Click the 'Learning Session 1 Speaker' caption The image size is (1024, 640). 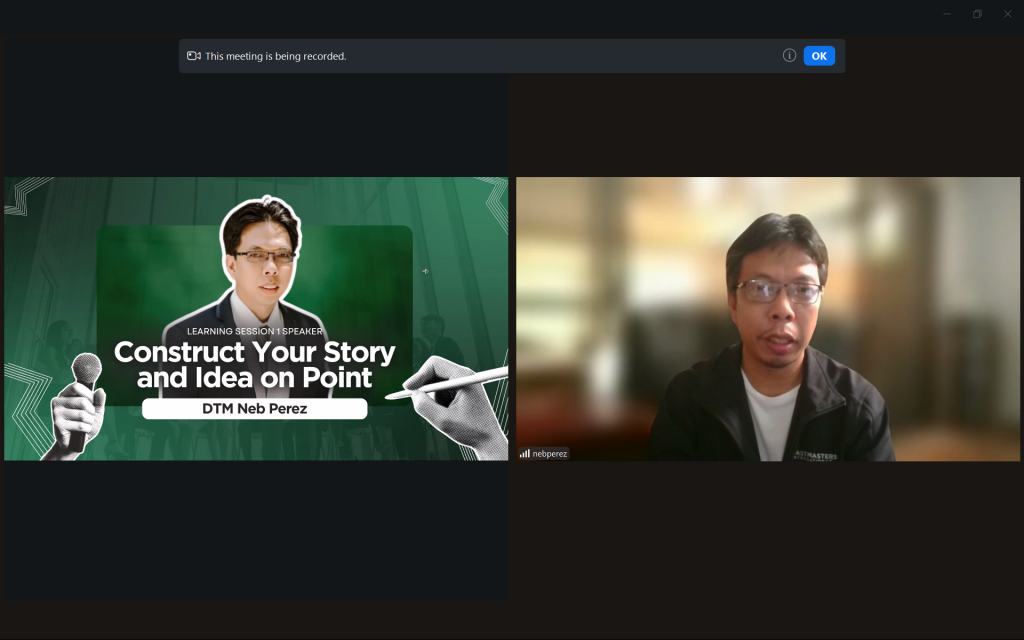pyautogui.click(x=254, y=331)
